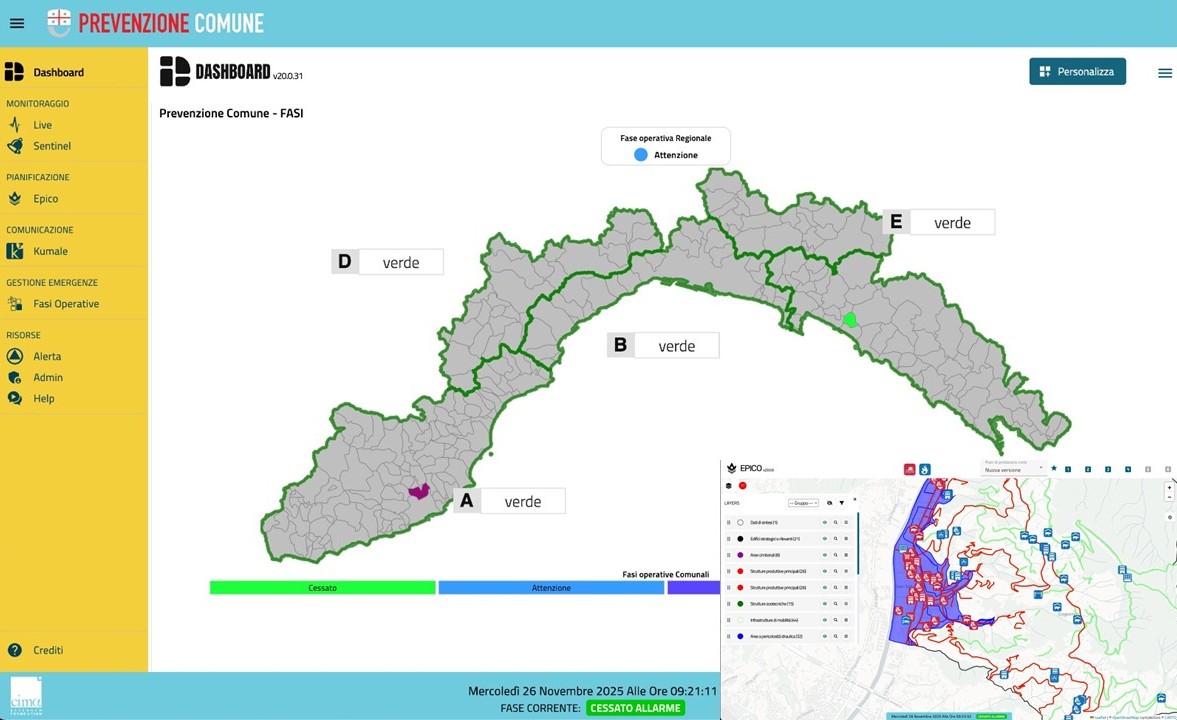Open the Help page
This screenshot has height=720, width=1177.
(x=44, y=399)
